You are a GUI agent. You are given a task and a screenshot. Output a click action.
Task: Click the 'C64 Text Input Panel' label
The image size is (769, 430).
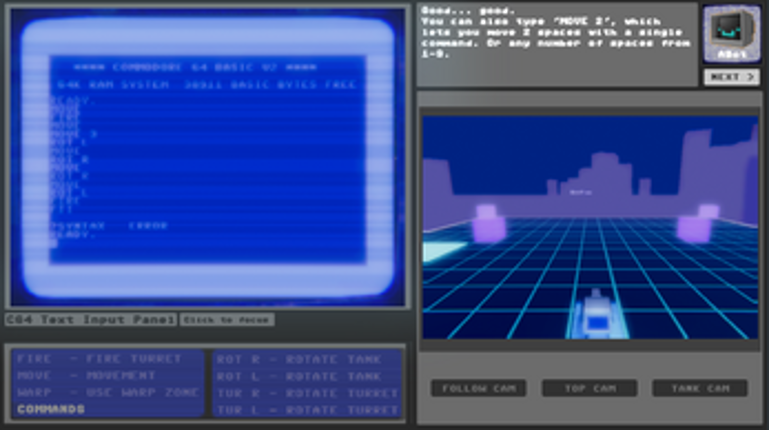[91, 320]
